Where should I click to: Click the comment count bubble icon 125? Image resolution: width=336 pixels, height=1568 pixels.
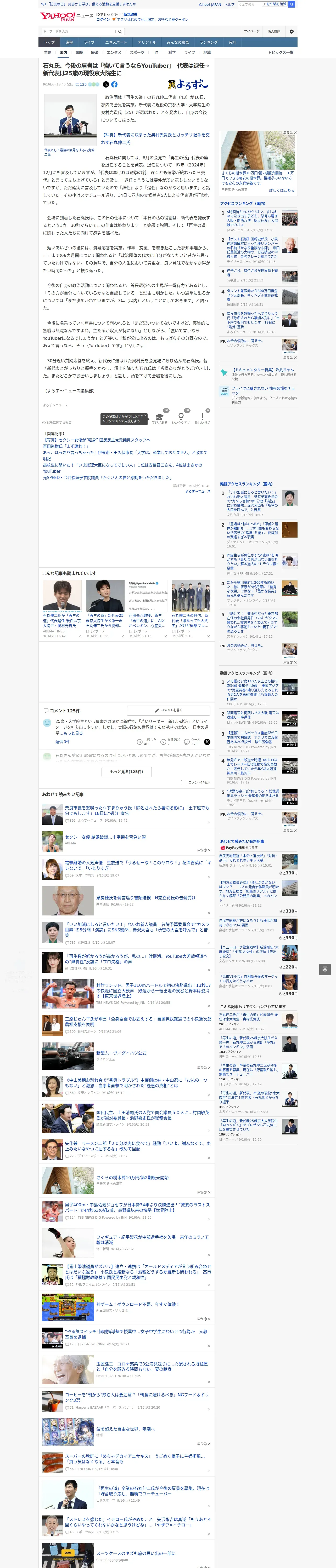(81, 85)
